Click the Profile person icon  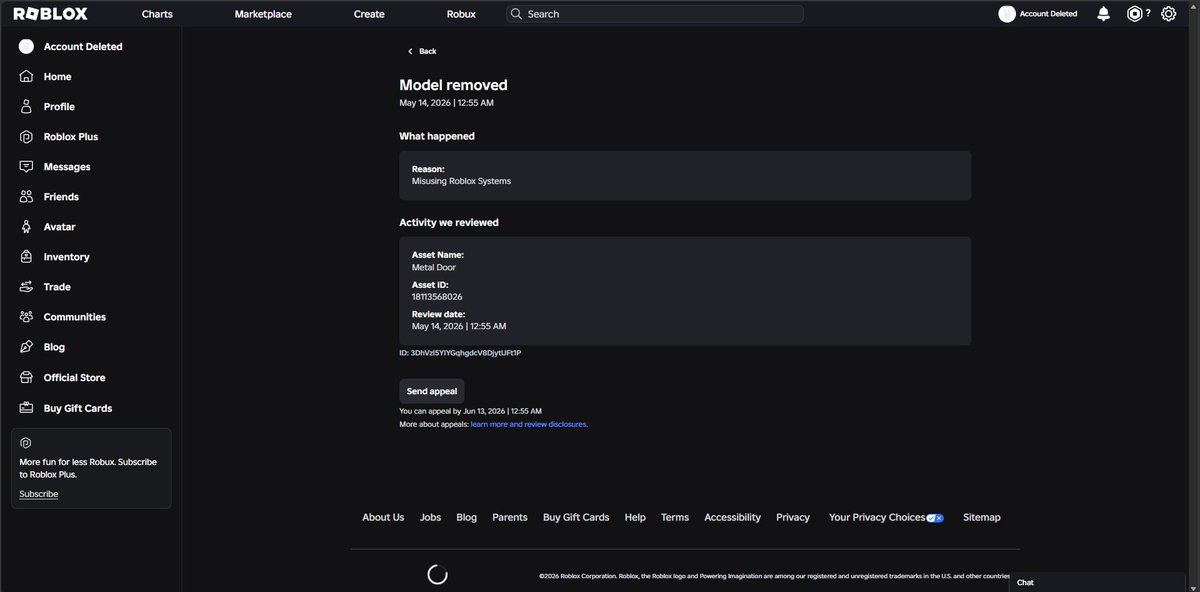27,107
